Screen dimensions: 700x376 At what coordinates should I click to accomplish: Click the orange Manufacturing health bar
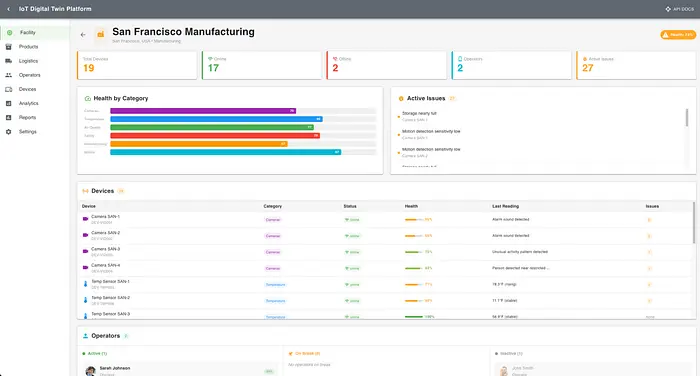tap(199, 144)
